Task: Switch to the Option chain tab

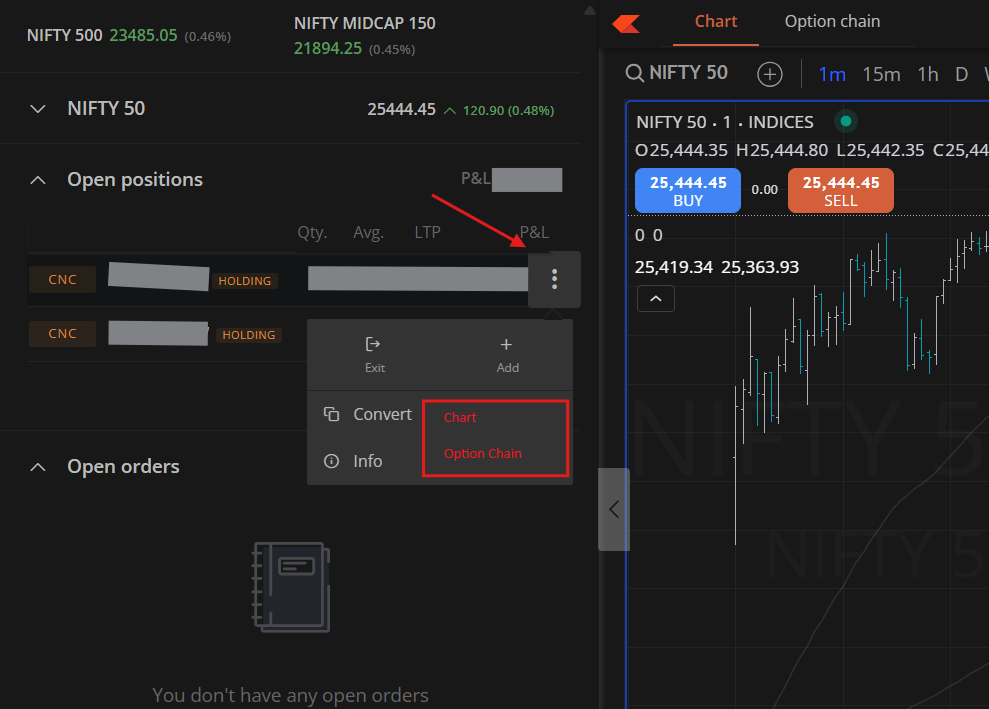Action: (832, 22)
